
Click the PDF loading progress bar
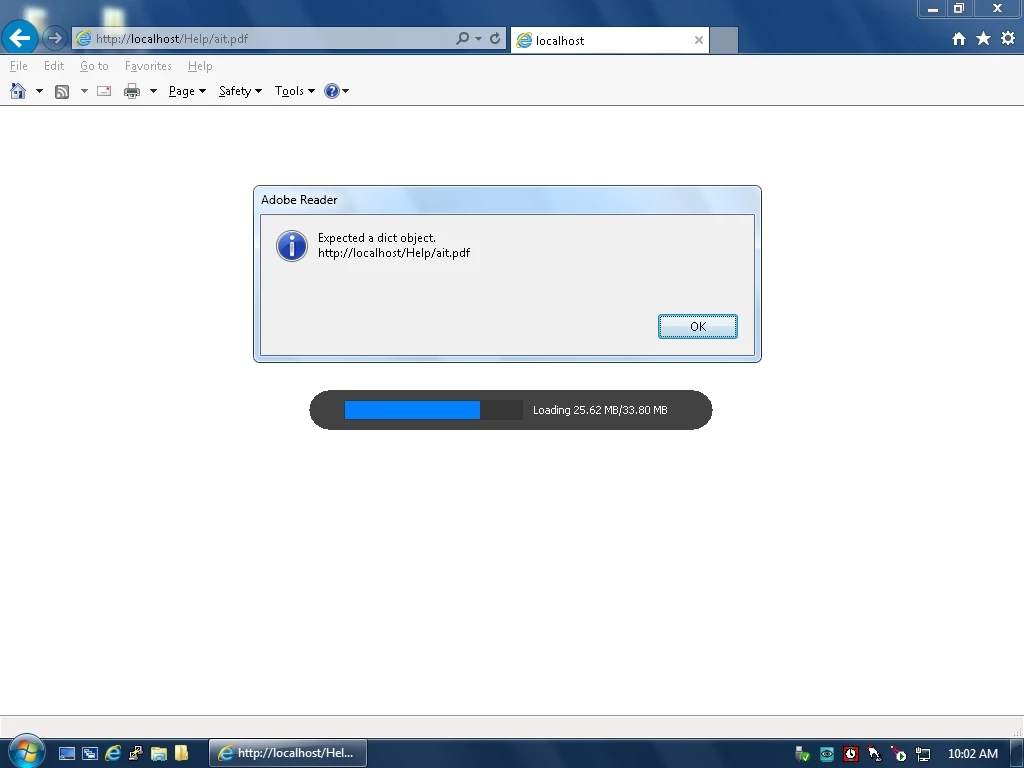[x=434, y=410]
